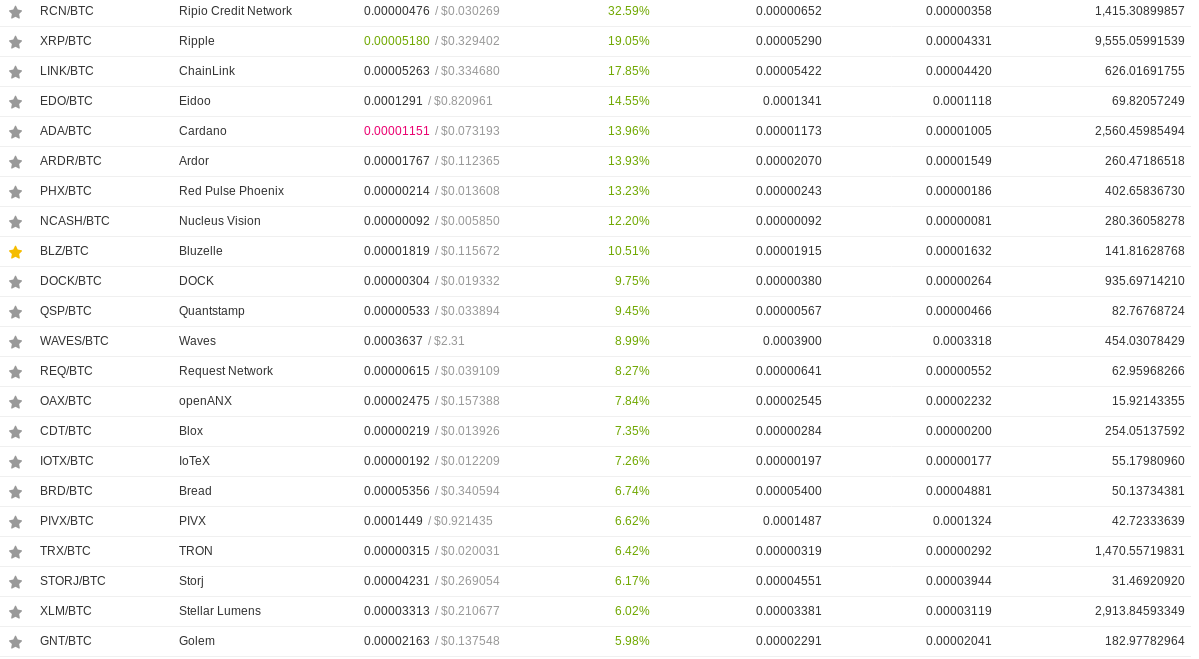Click the 13.93% change for Ardor
The width and height of the screenshot is (1199, 659).
[629, 161]
